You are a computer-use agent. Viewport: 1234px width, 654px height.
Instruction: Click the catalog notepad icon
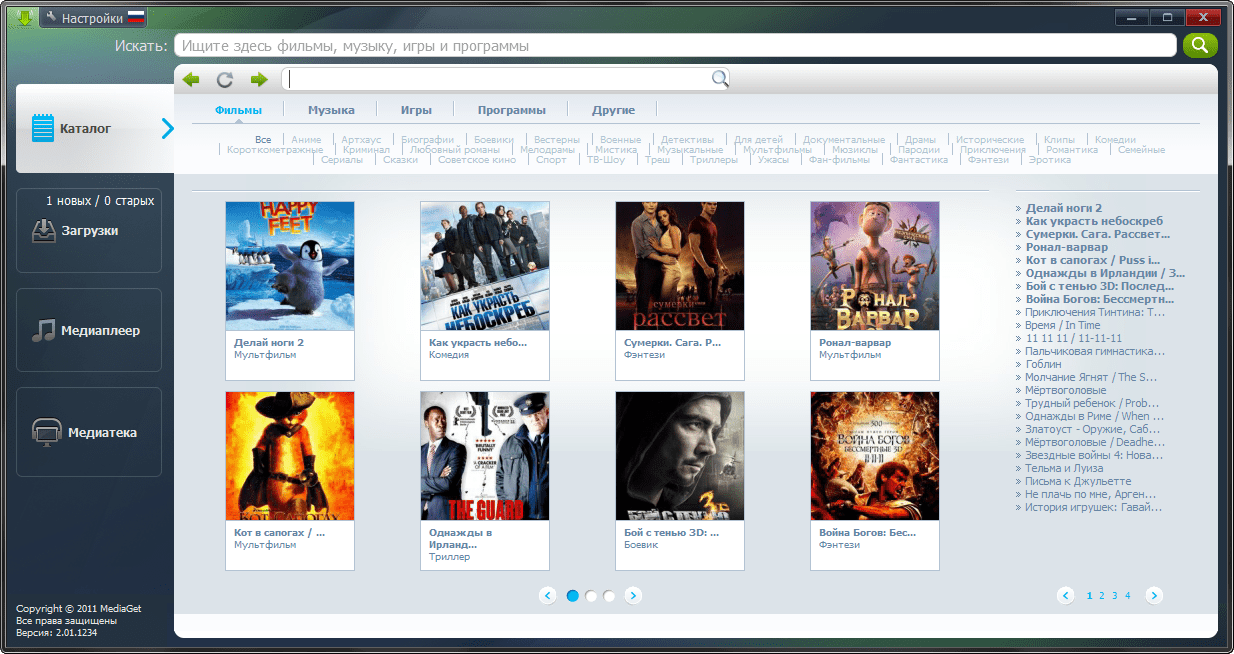[42, 128]
